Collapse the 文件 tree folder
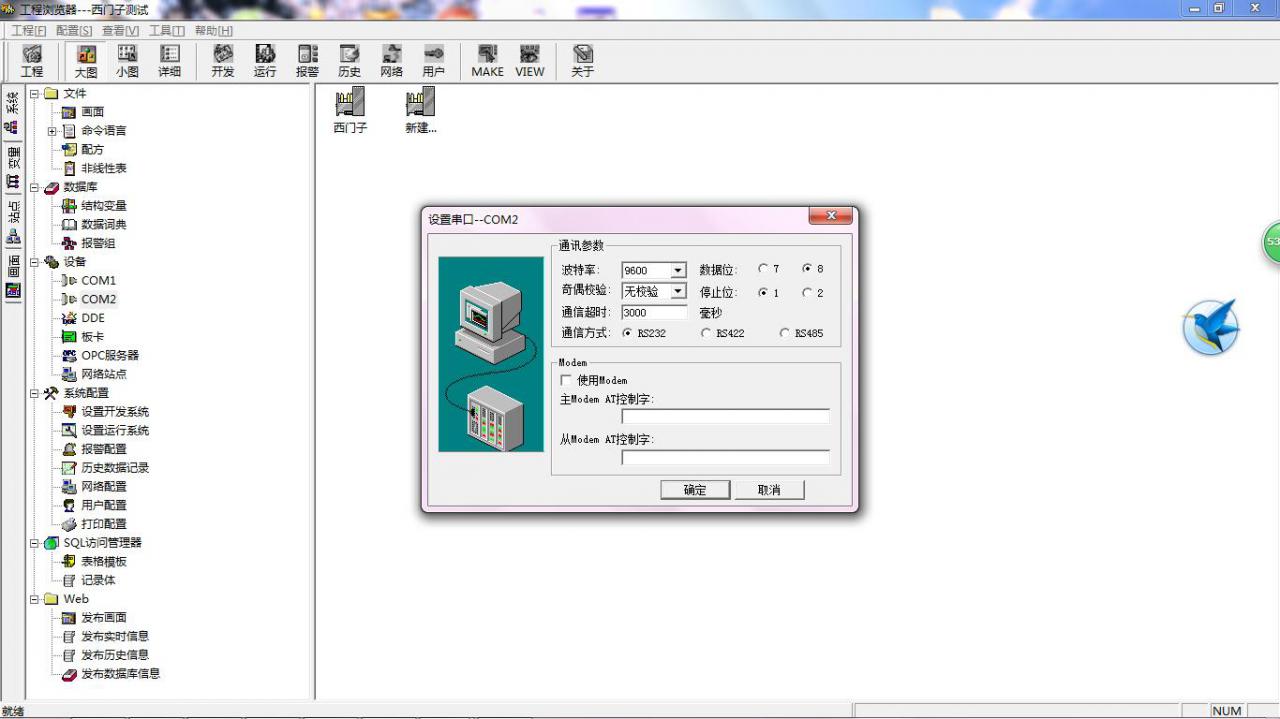This screenshot has width=1280, height=719. tap(34, 93)
